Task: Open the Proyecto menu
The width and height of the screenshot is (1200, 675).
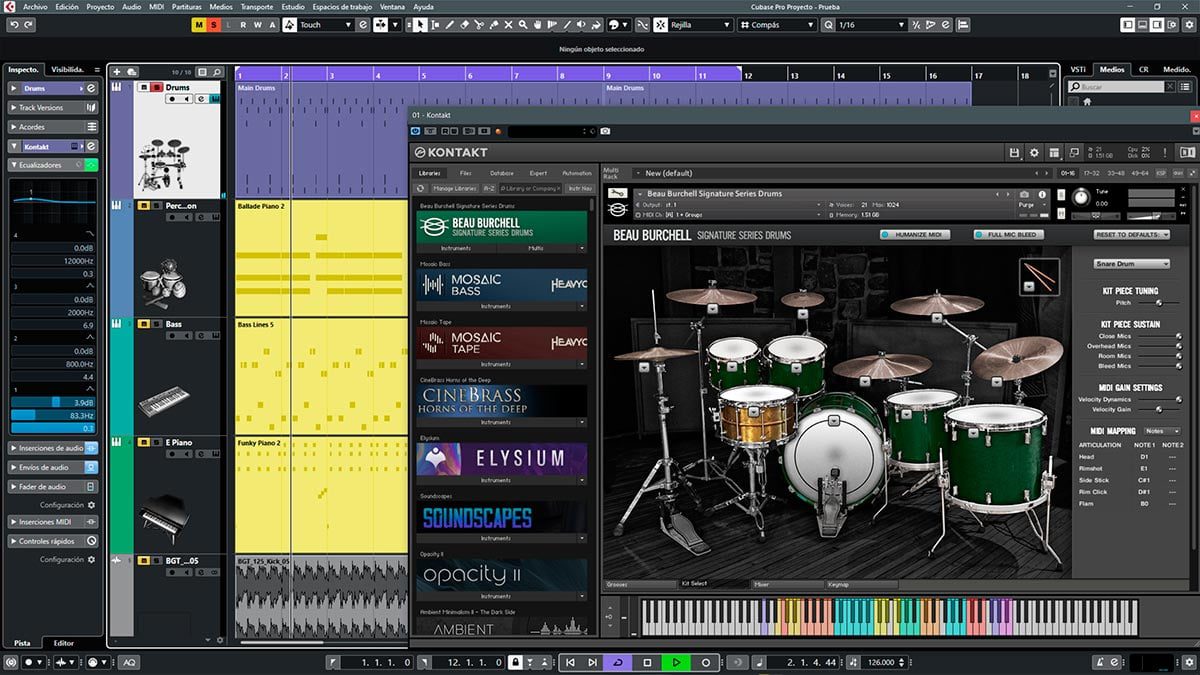Action: 100,6
